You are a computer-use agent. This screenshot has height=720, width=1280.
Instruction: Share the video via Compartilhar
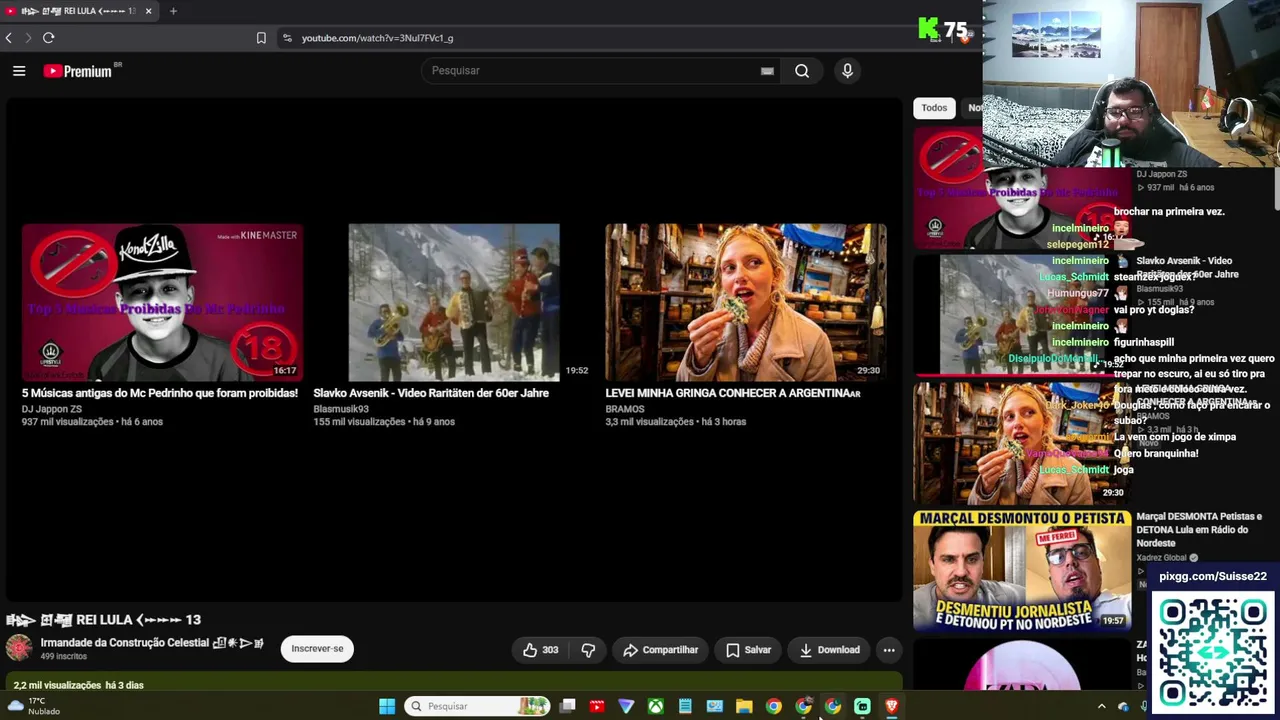(x=660, y=650)
